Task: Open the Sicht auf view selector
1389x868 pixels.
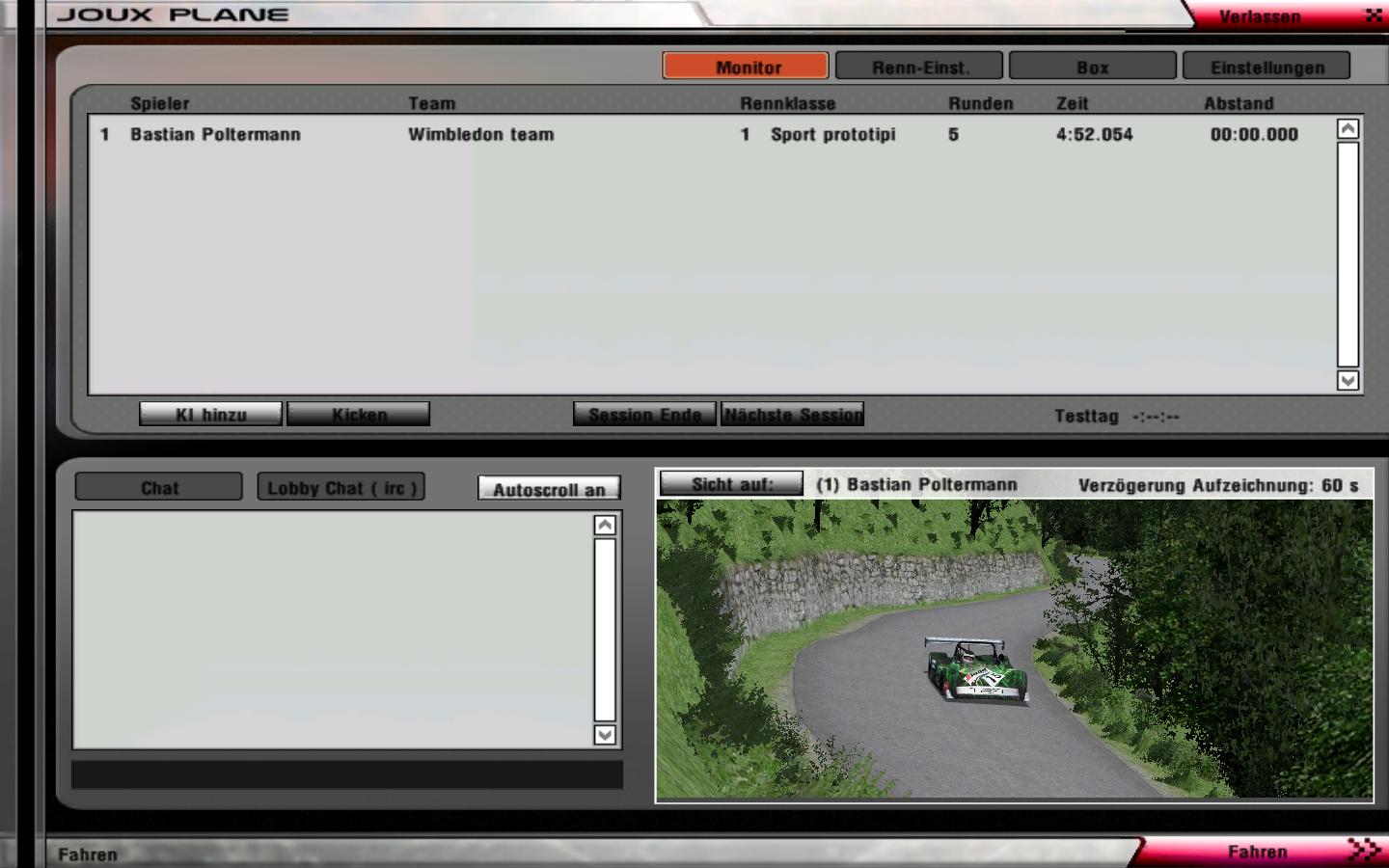Action: click(x=731, y=484)
